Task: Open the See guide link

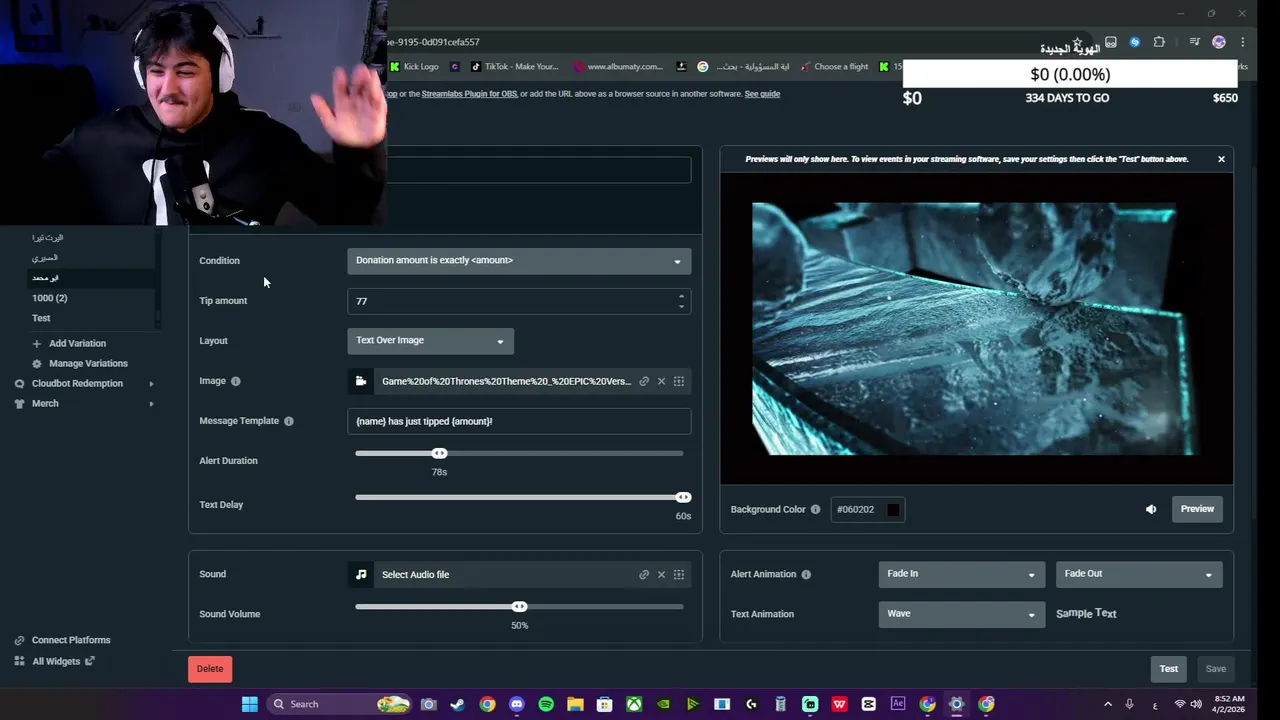Action: click(x=762, y=94)
